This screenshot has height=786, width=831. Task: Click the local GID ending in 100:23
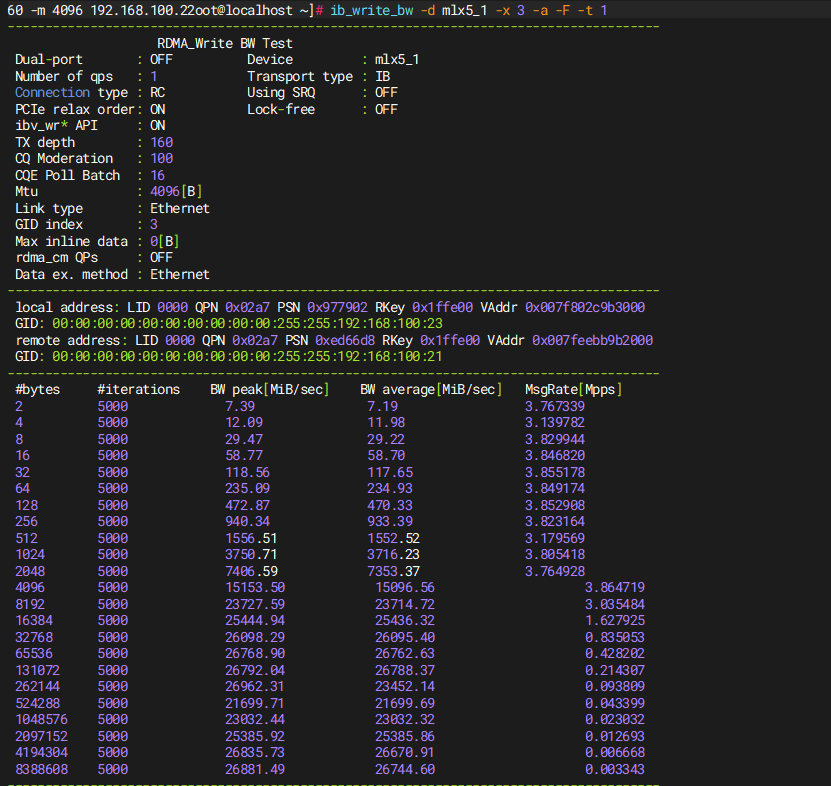pos(246,324)
